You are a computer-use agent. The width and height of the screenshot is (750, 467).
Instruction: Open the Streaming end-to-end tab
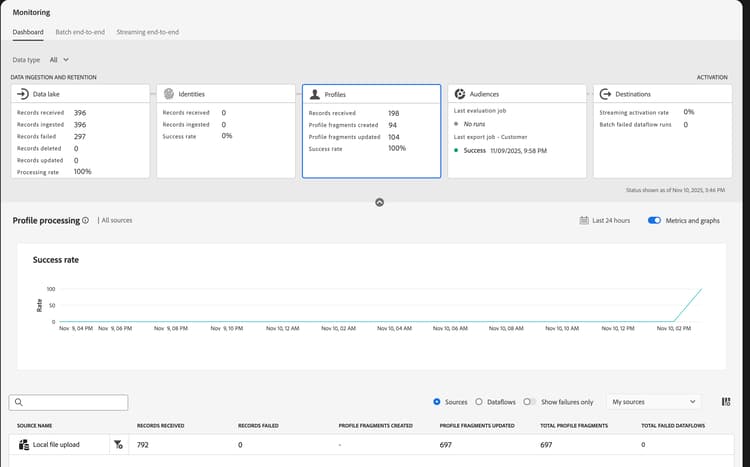(148, 32)
